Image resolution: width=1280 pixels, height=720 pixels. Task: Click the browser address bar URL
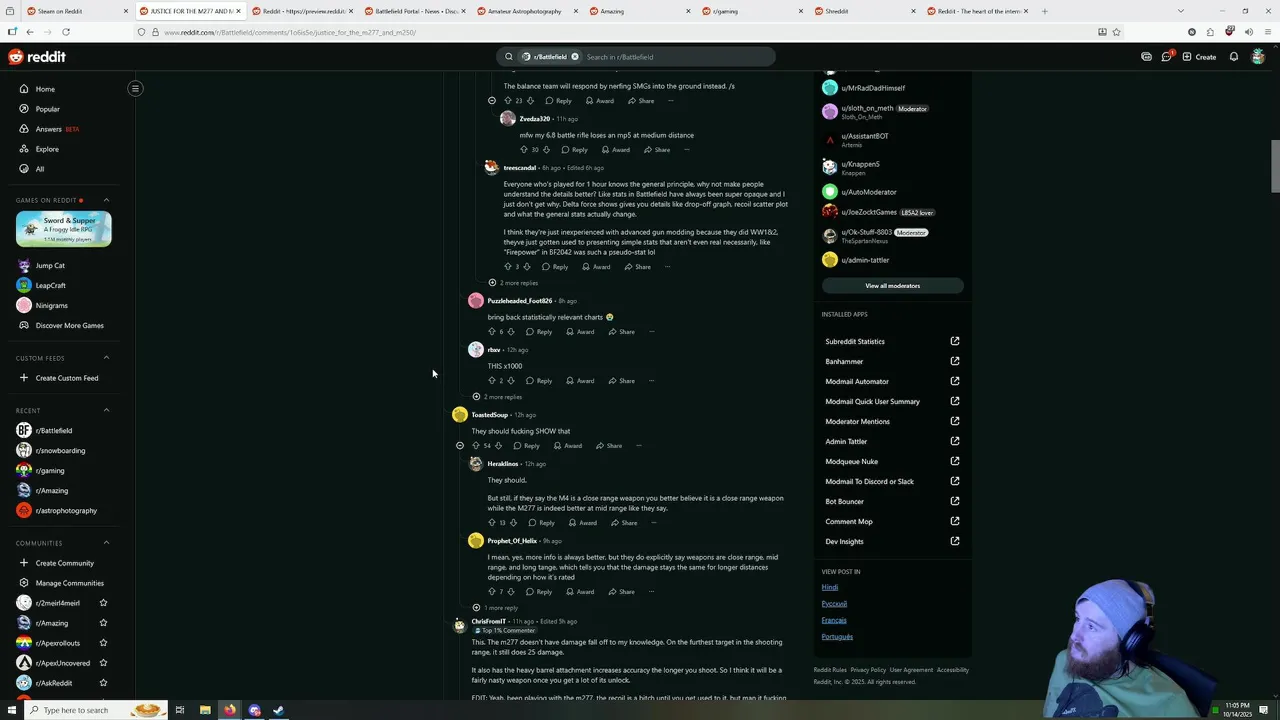click(x=289, y=32)
